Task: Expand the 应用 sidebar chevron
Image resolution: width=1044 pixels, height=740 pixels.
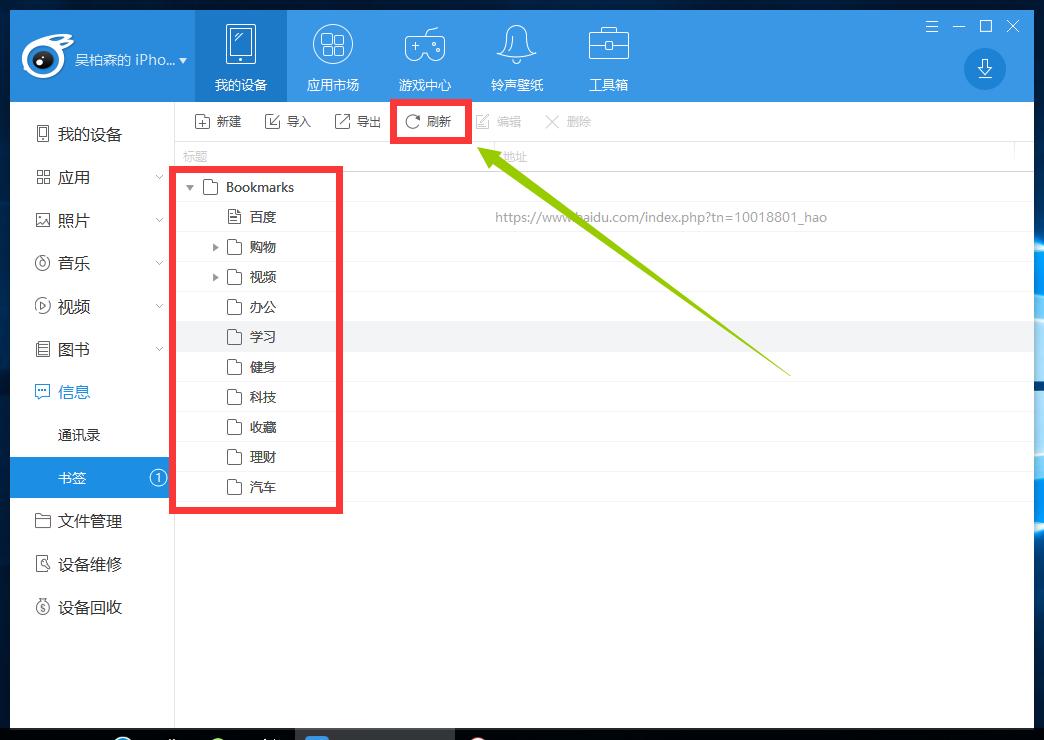Action: [x=159, y=177]
